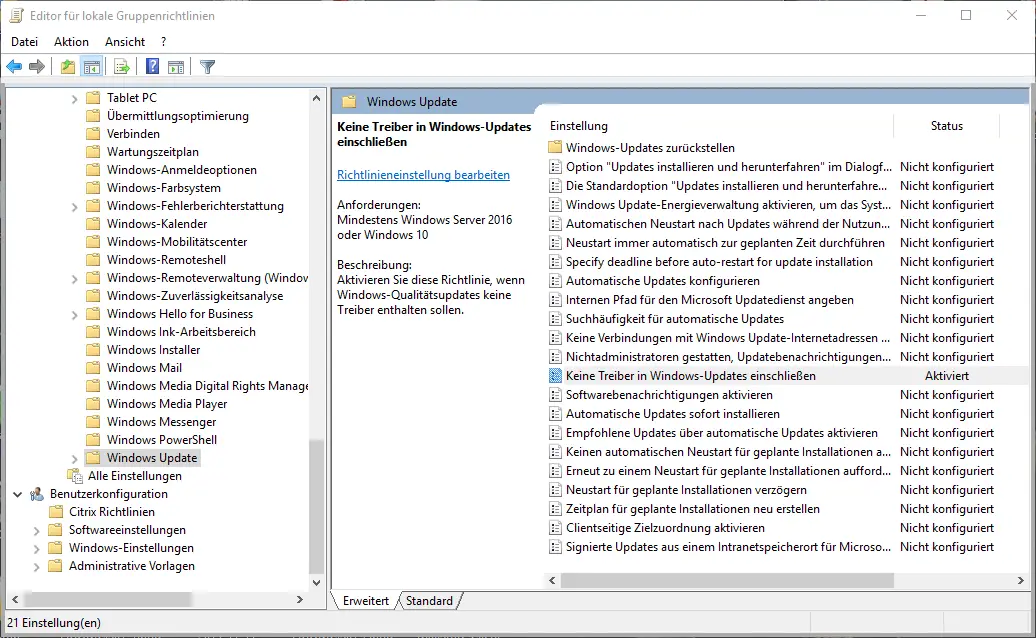The width and height of the screenshot is (1036, 638).
Task: Open the Datei menu
Action: [x=24, y=42]
